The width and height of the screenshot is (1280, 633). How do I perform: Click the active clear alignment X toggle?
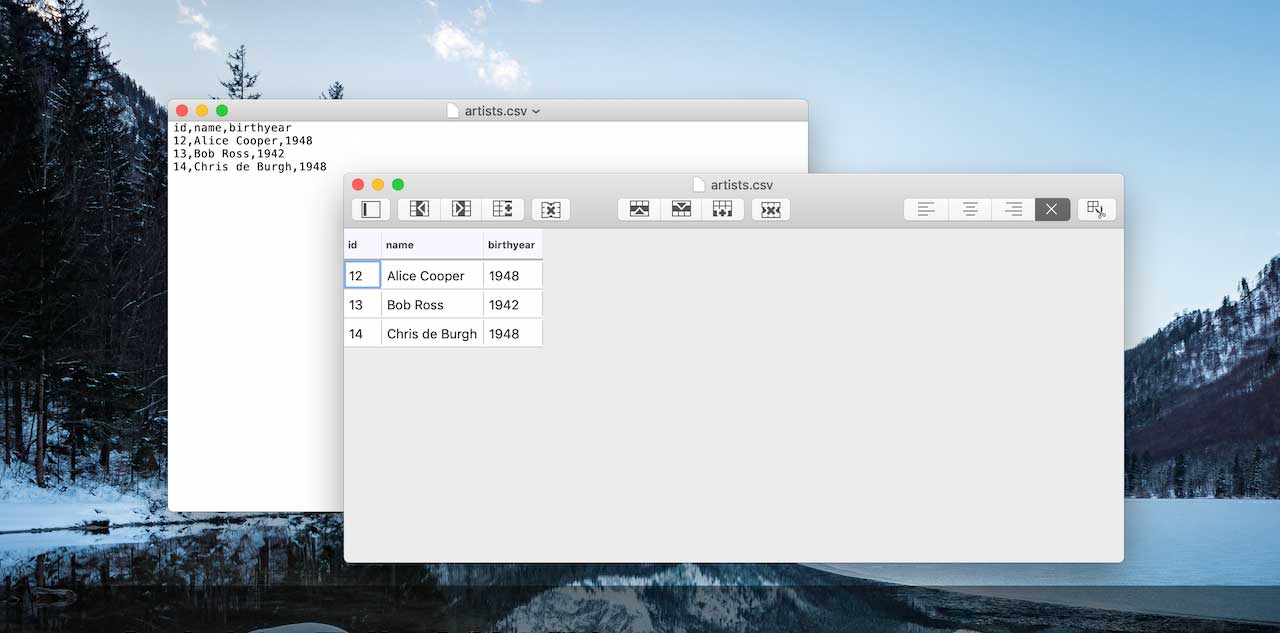click(1051, 209)
